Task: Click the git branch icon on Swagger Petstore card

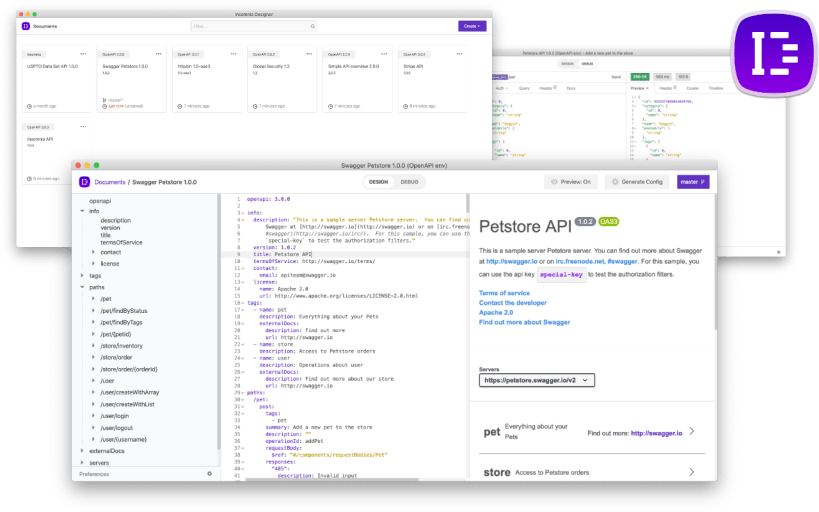Action: pyautogui.click(x=104, y=100)
